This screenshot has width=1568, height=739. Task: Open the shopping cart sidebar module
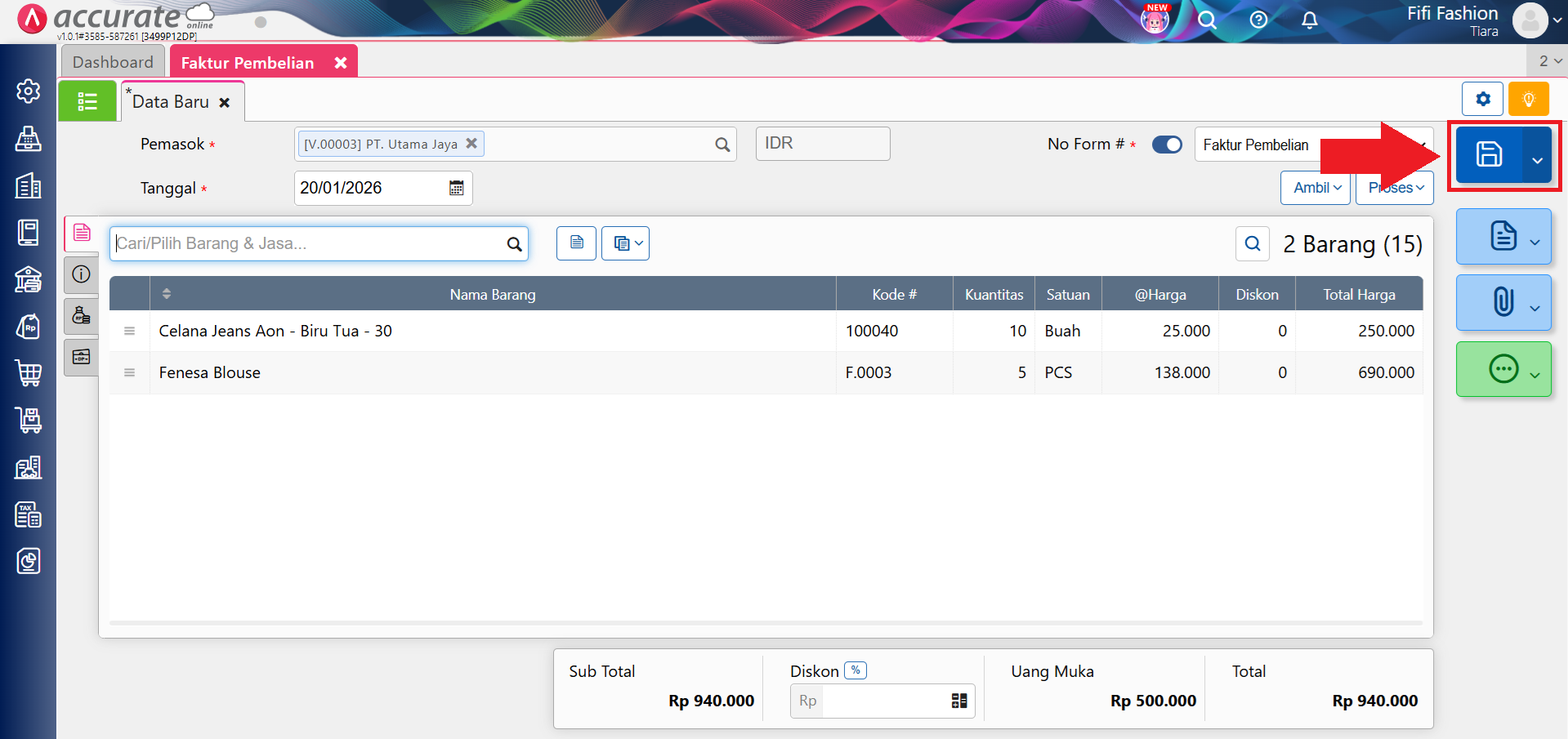point(29,373)
